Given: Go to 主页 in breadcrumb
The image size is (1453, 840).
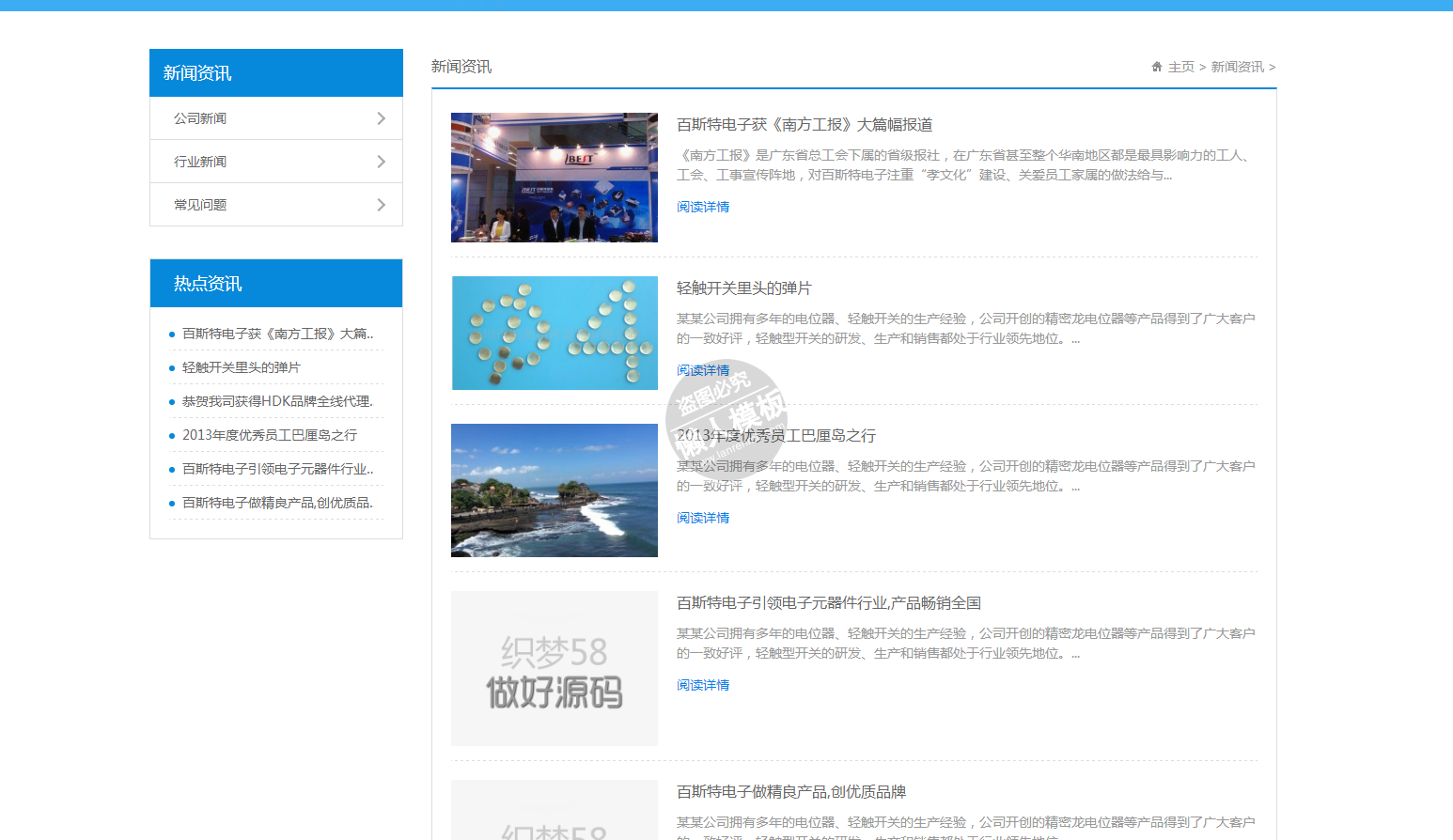Looking at the screenshot, I should click(x=1180, y=67).
